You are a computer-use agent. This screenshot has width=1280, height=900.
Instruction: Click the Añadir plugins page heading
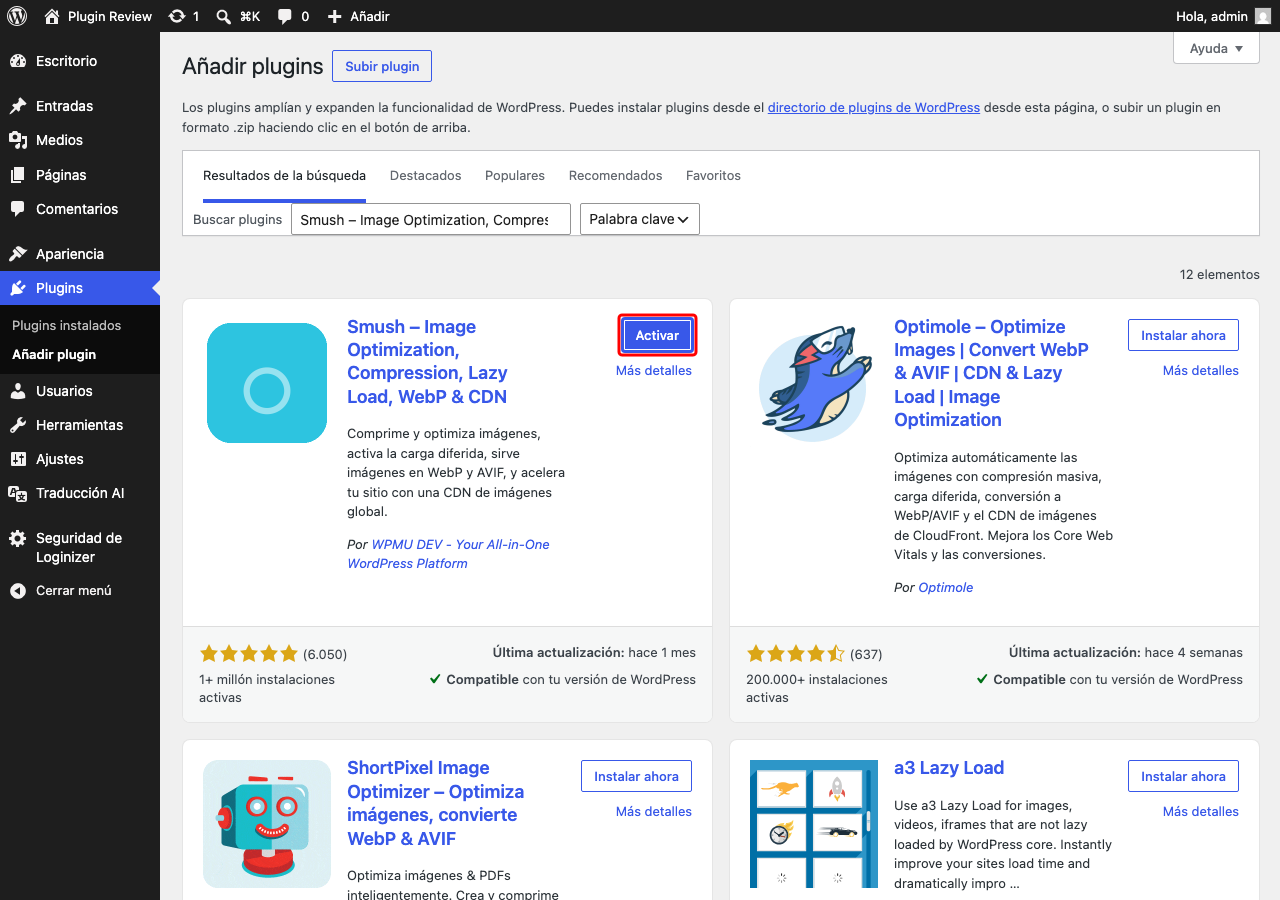[253, 66]
